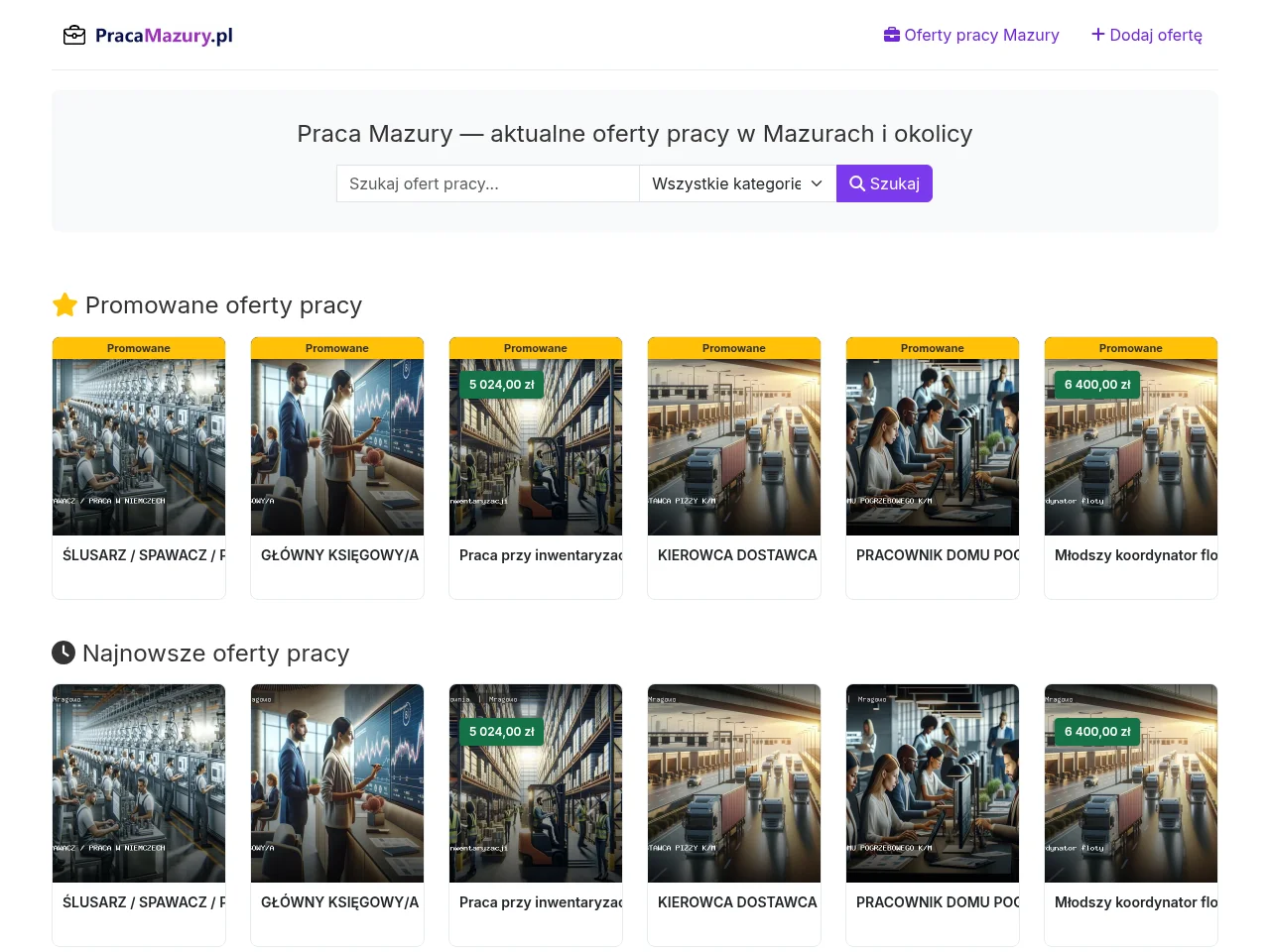Click the newest 5 024,00 zł salary badge
This screenshot has width=1270, height=952.
click(502, 732)
